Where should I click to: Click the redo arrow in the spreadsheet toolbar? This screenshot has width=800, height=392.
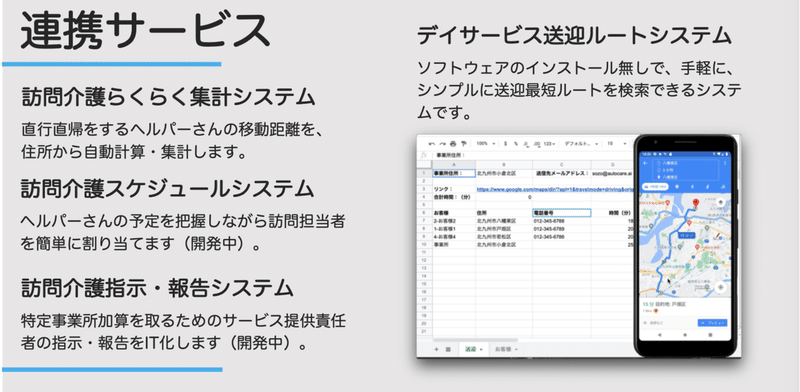442,144
